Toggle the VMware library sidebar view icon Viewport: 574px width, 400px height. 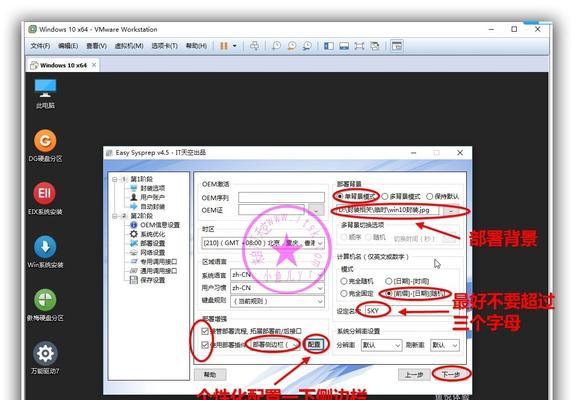coord(329,46)
